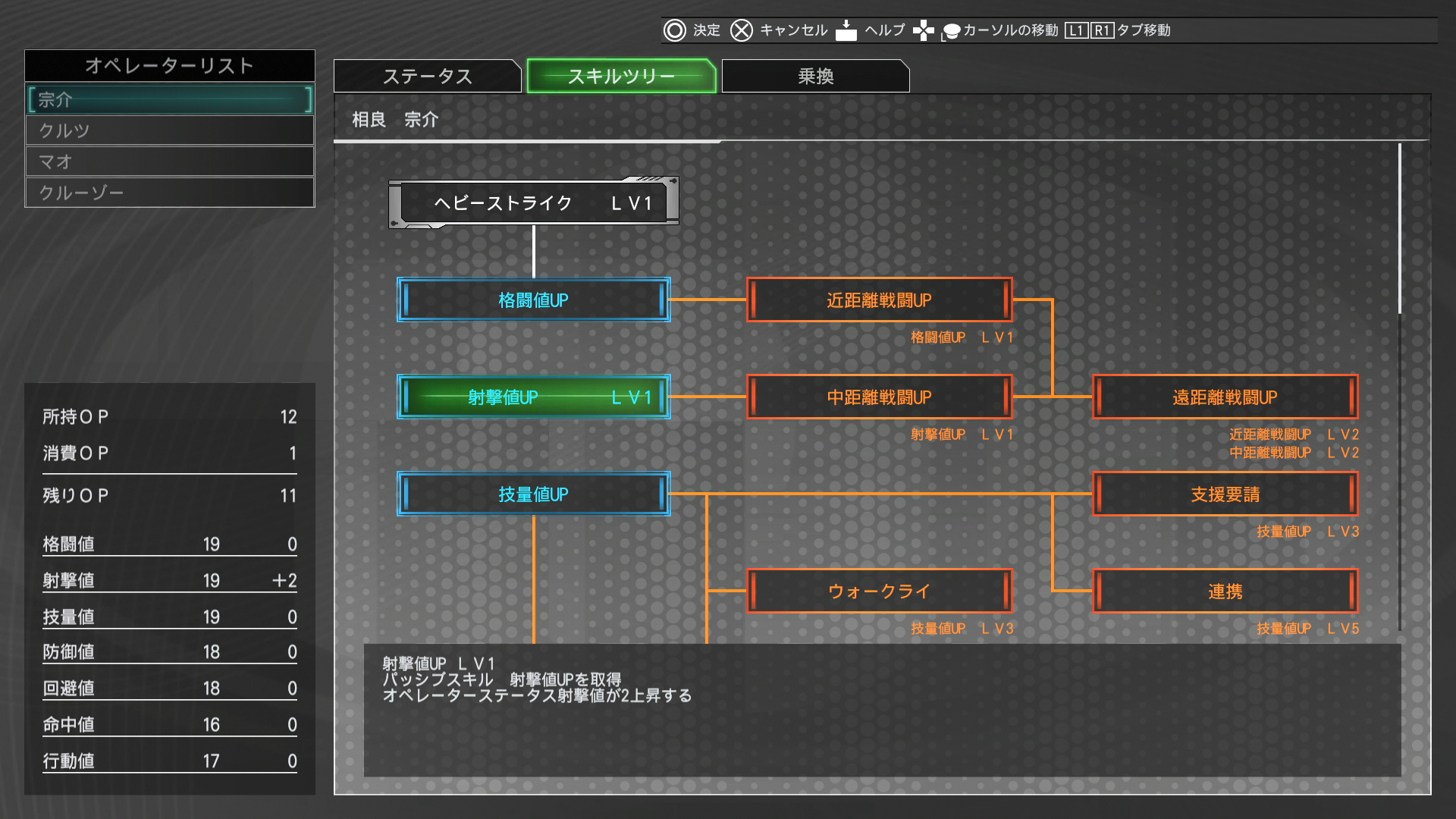Screen dimensions: 1456x819
Task: Select the ウォークライ skill node
Action: 879,591
